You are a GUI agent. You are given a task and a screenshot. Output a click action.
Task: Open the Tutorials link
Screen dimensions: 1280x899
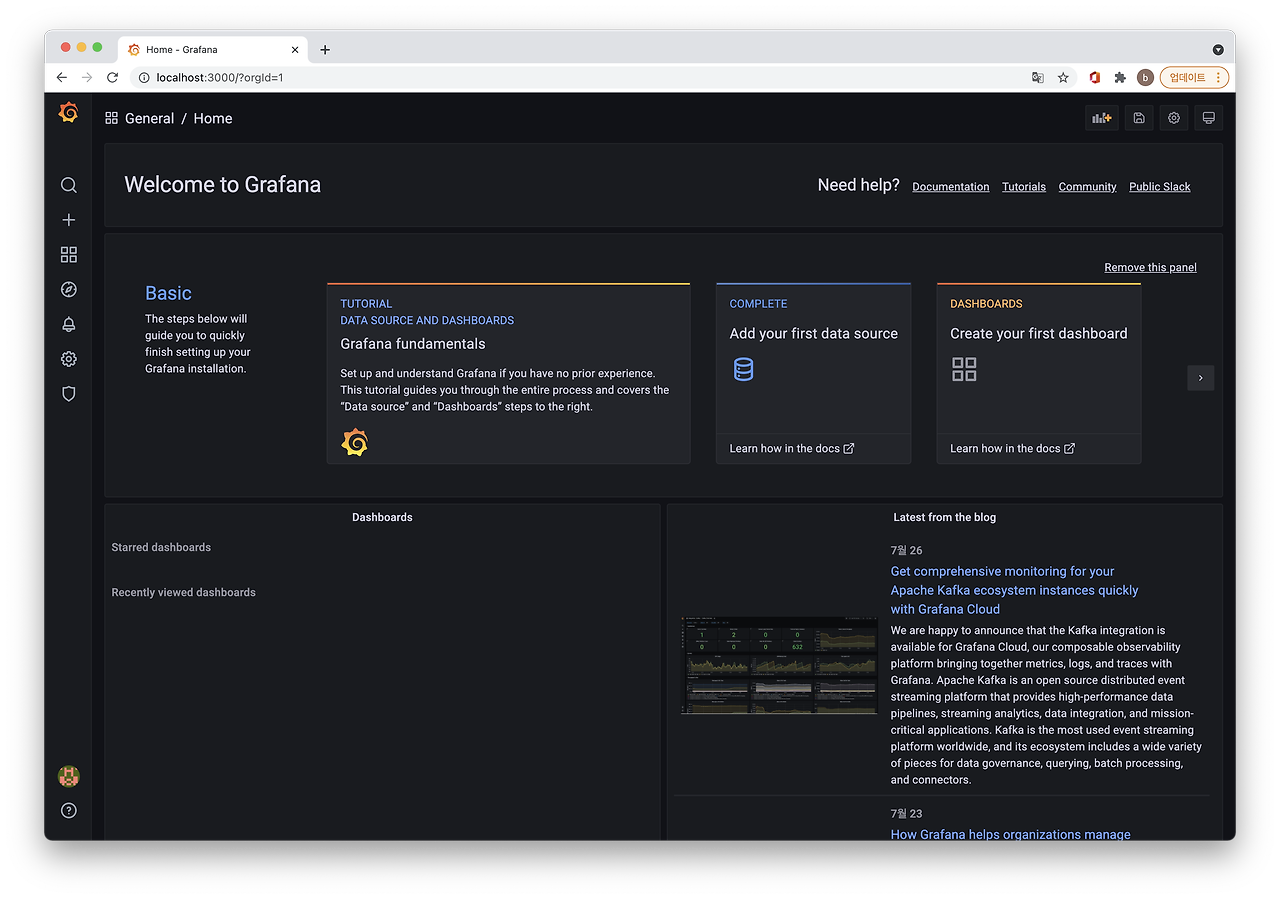click(1024, 187)
